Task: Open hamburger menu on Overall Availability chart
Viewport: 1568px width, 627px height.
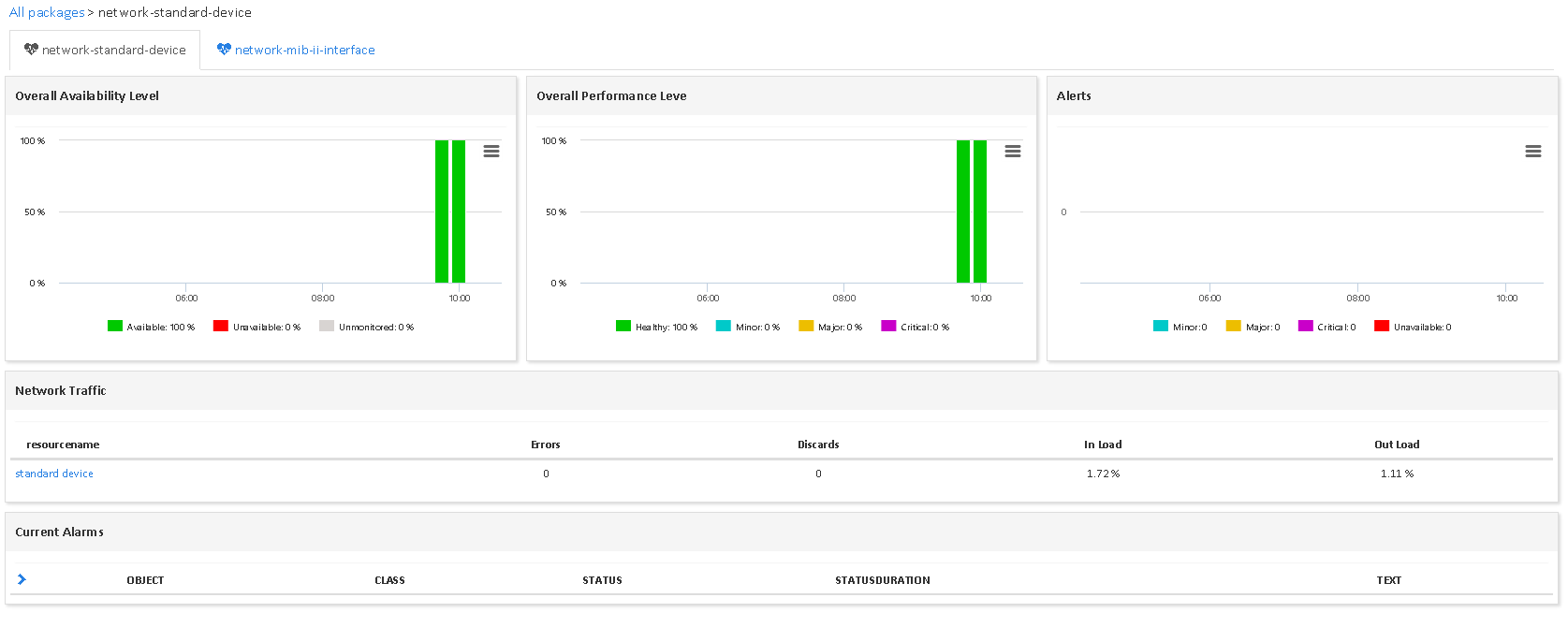Action: (x=491, y=152)
